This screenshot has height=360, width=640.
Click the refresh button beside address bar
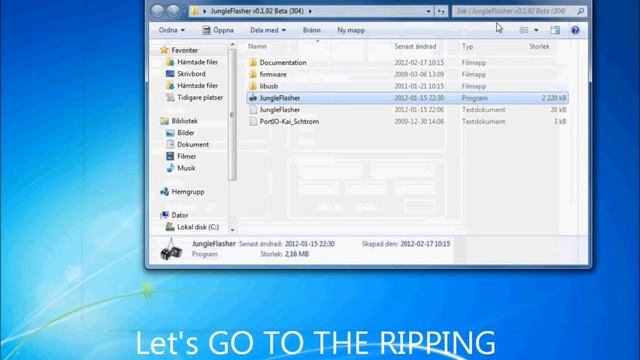point(441,11)
